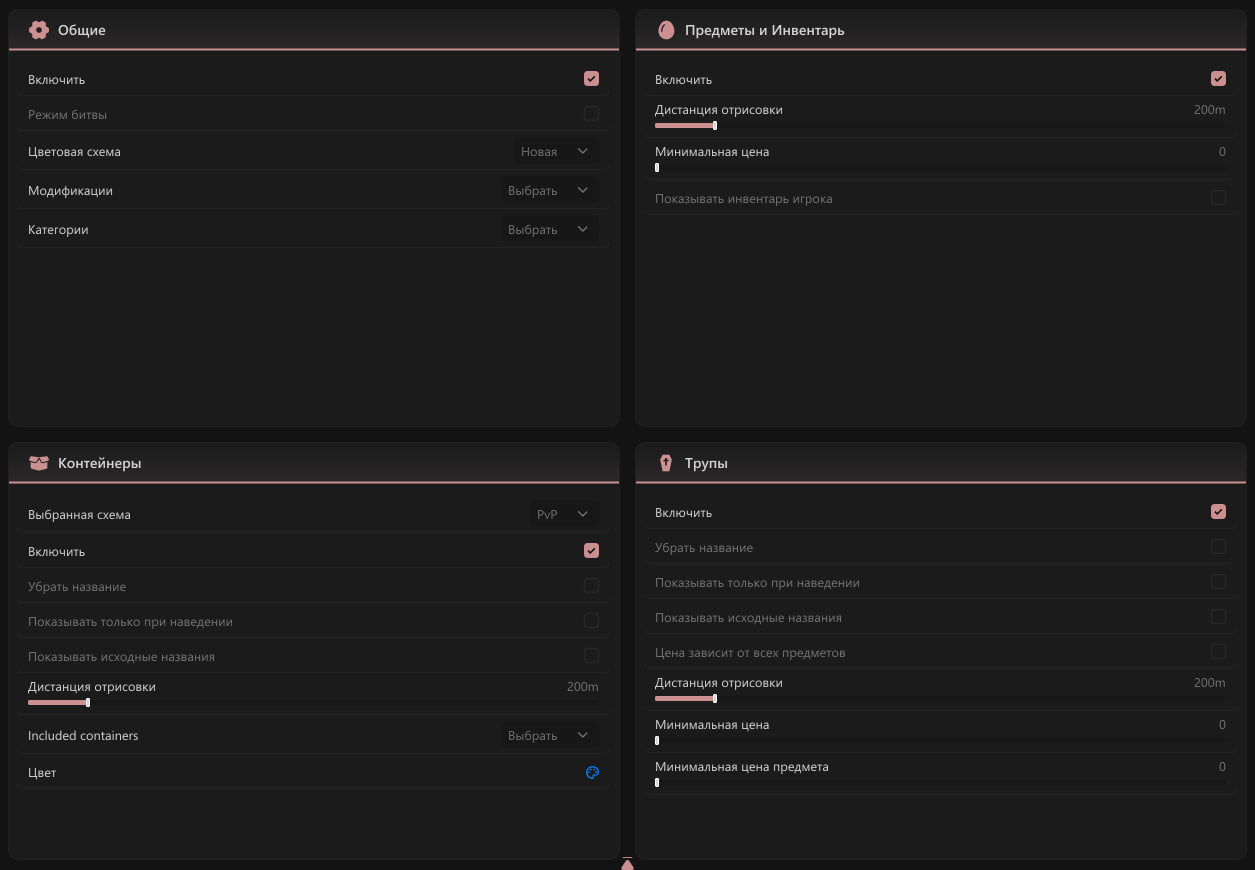Click the gear icon beside Общие

pyautogui.click(x=39, y=30)
